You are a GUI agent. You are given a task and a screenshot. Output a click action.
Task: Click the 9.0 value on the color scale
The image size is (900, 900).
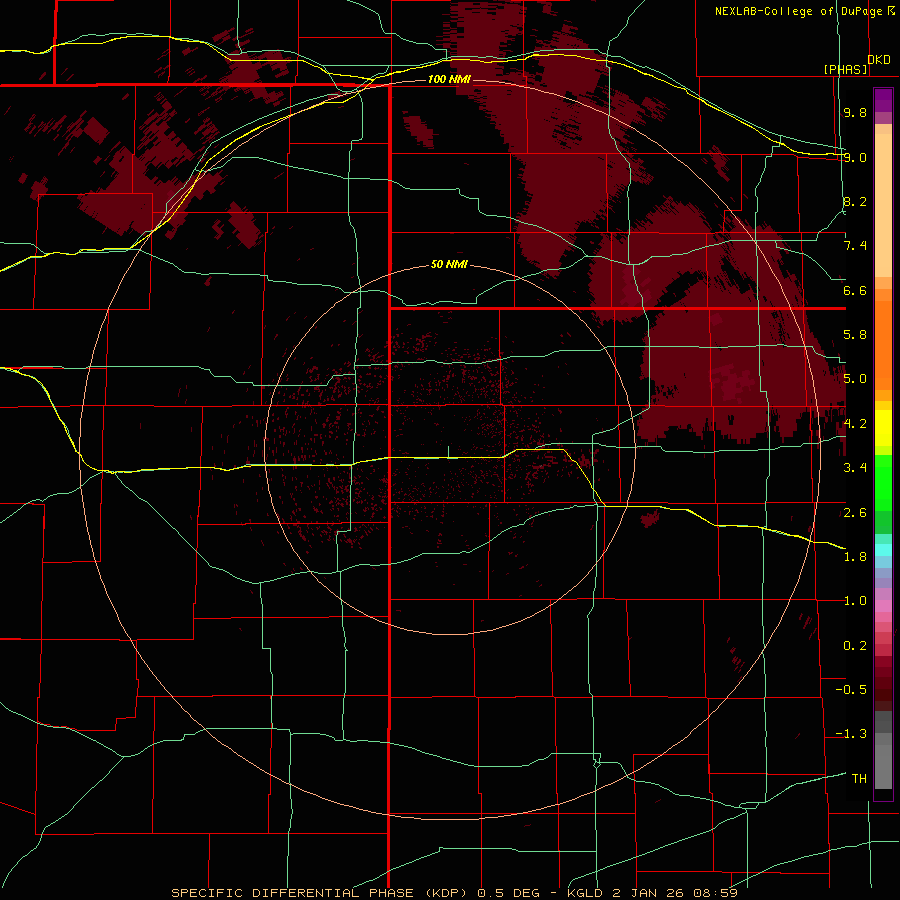tap(855, 157)
